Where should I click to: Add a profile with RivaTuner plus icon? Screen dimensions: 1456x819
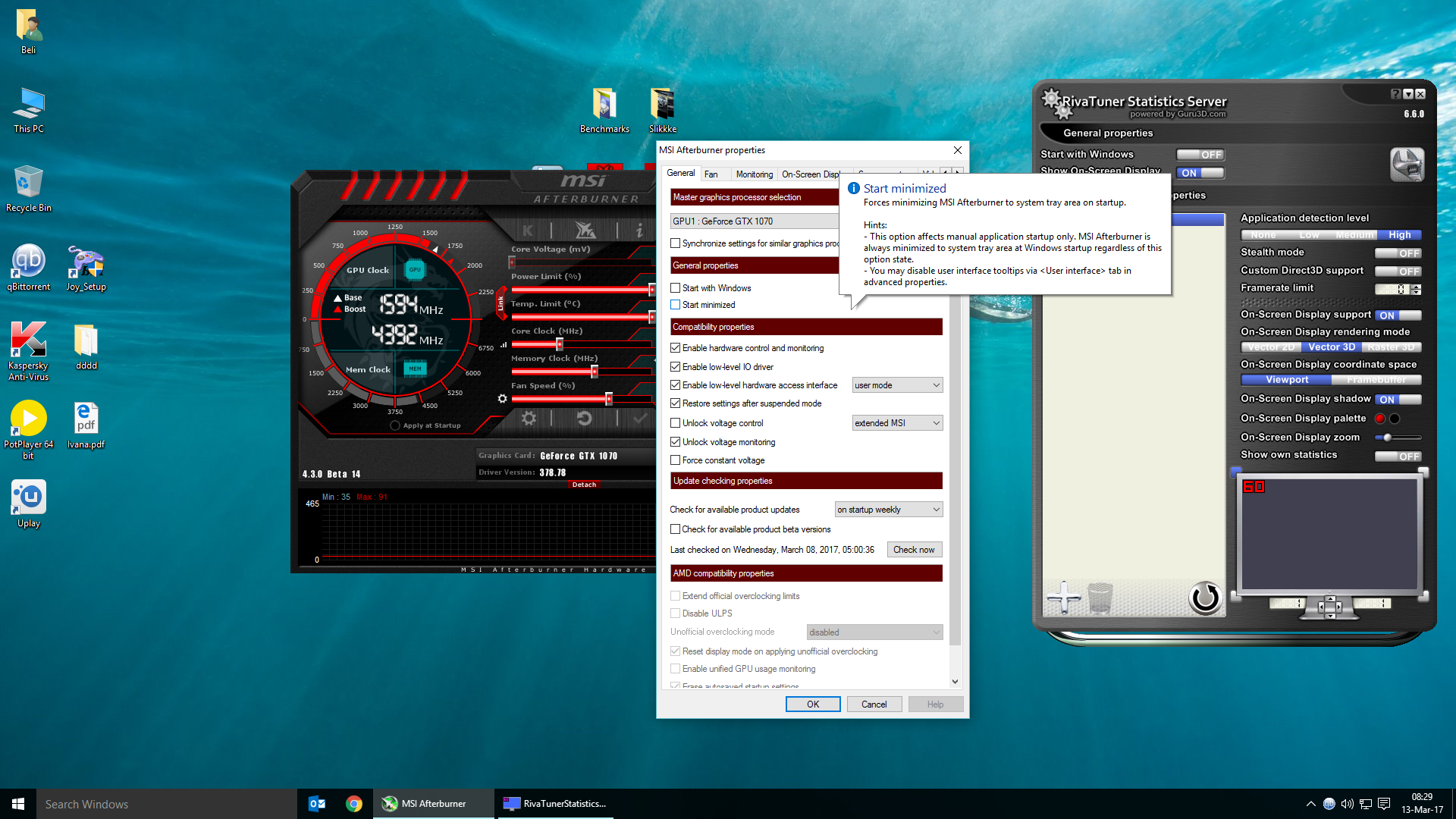(x=1063, y=598)
